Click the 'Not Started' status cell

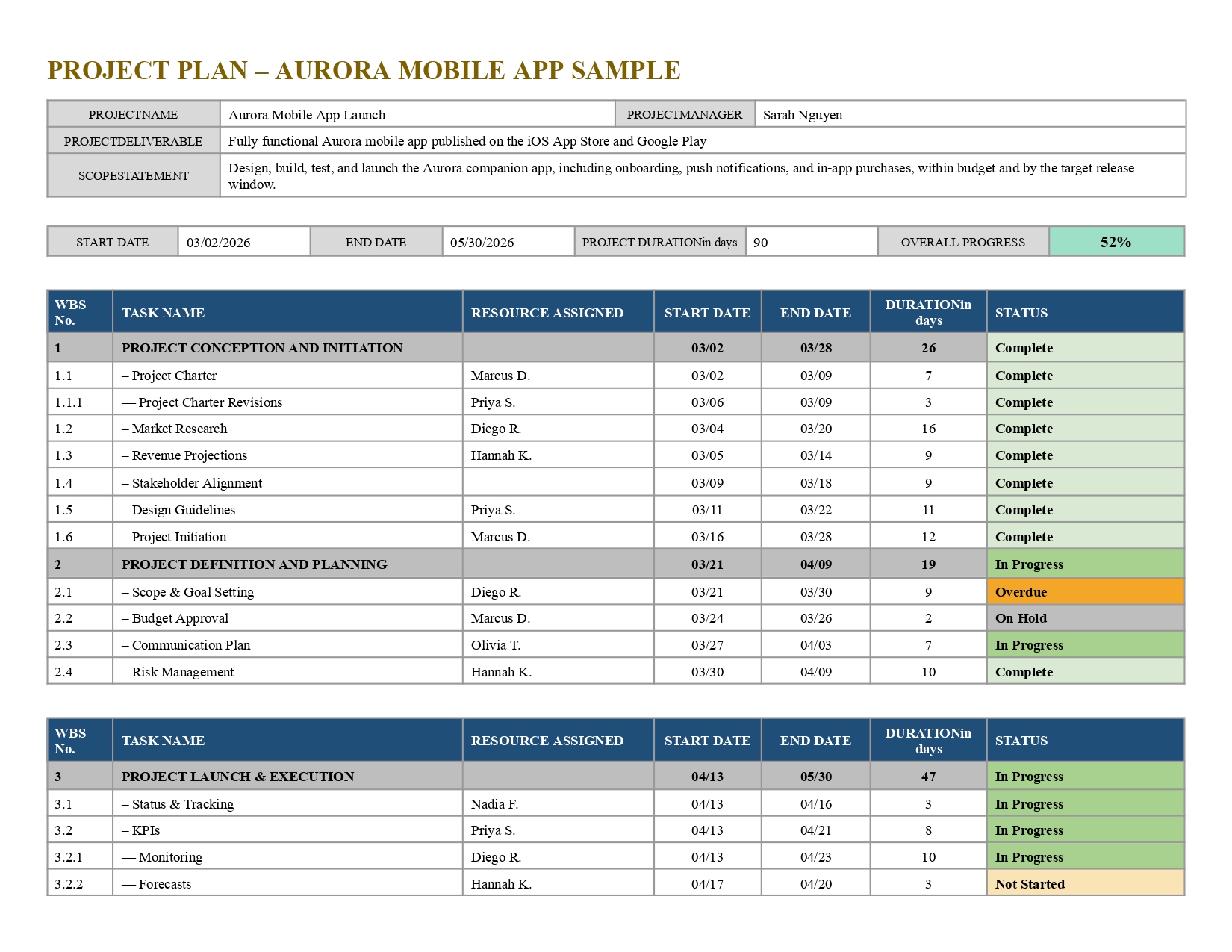click(x=1086, y=883)
